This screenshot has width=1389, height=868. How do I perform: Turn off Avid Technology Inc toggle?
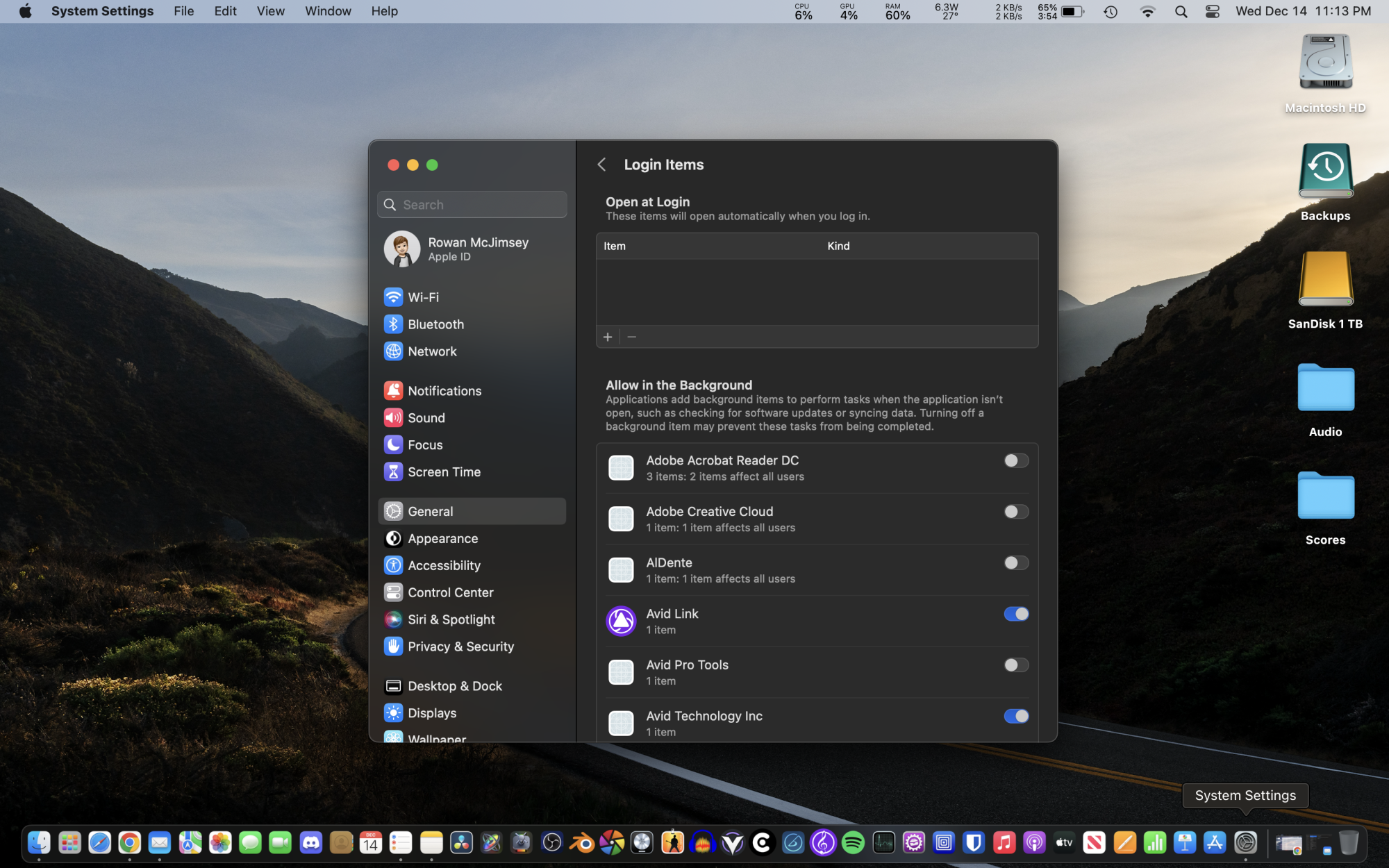1015,716
